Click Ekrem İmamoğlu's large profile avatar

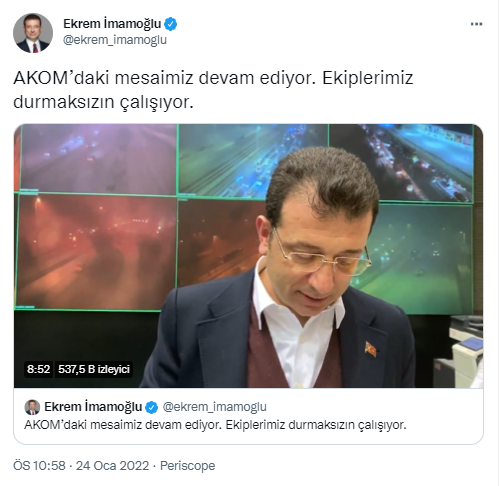tap(33, 33)
